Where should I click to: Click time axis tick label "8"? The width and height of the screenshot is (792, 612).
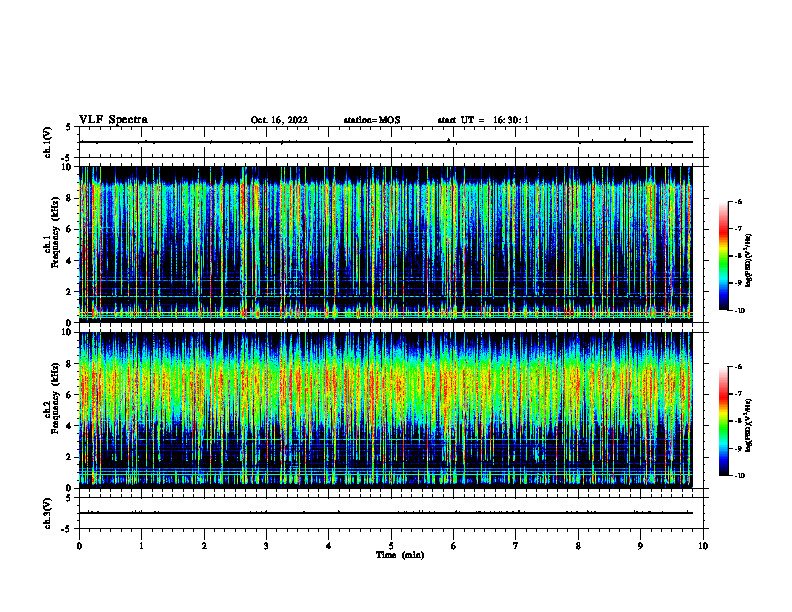pos(578,546)
